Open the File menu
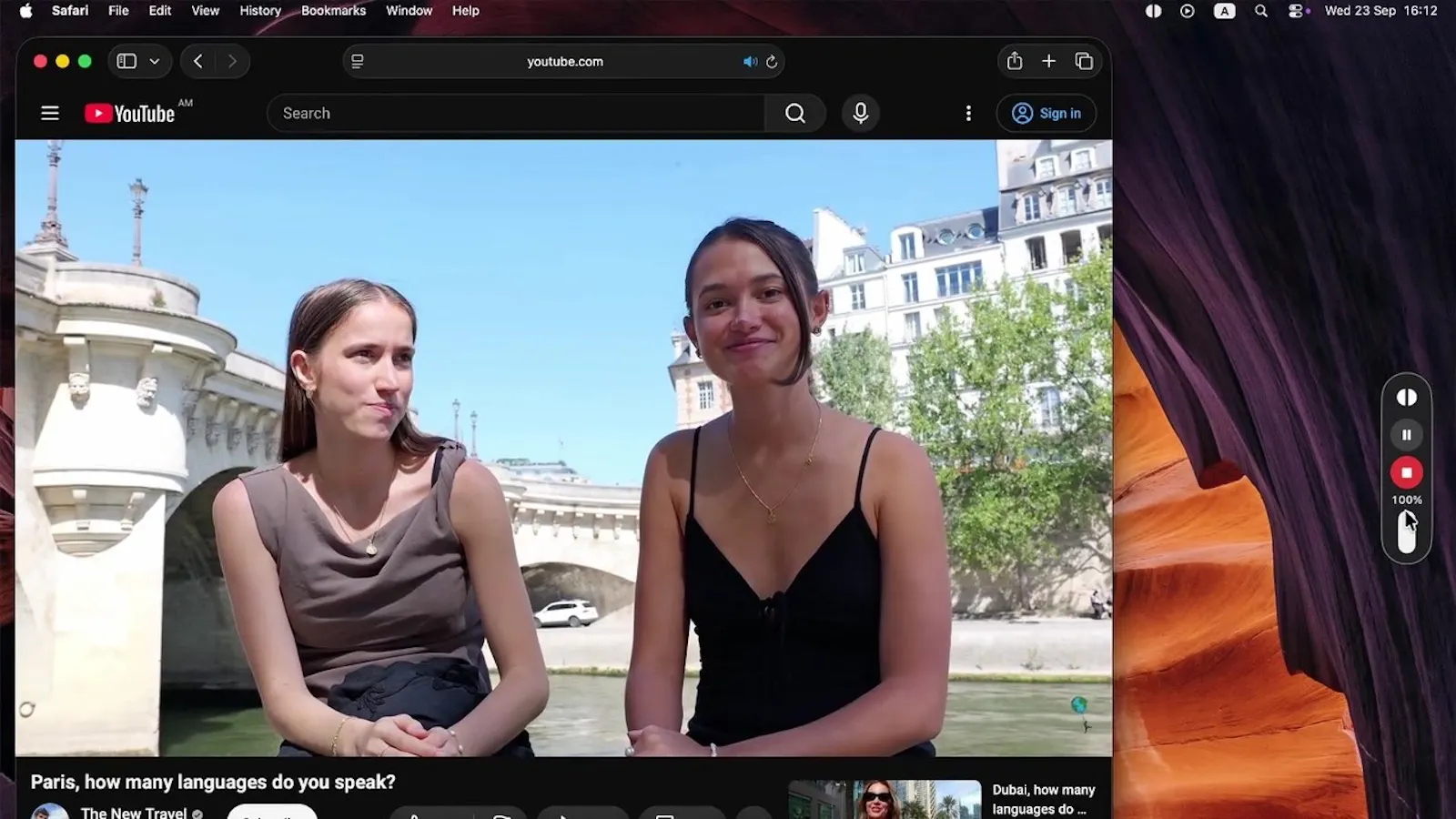Screen dimensions: 1456x819 [x=118, y=11]
